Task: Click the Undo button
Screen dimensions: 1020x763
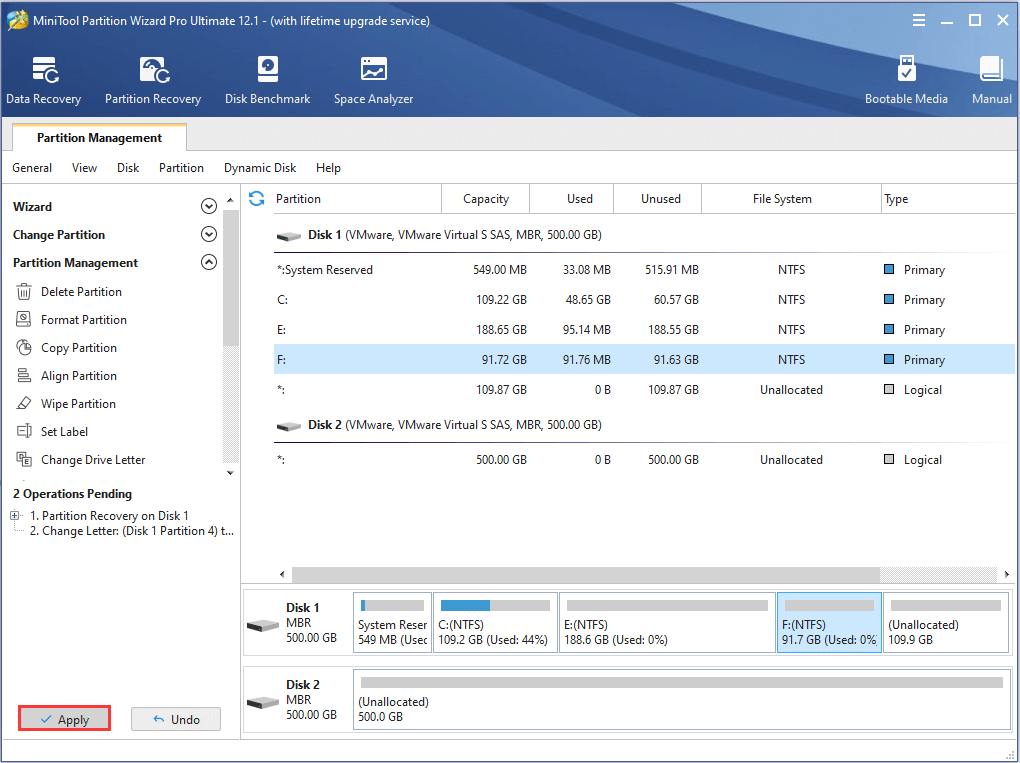Action: (x=176, y=719)
